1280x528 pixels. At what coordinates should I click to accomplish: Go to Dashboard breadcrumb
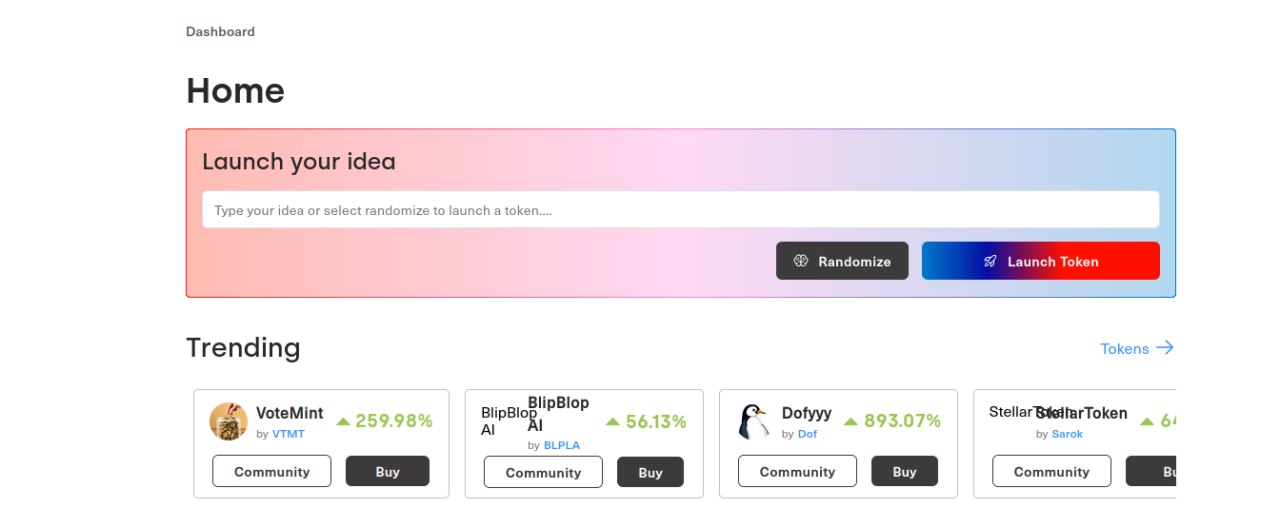point(220,32)
